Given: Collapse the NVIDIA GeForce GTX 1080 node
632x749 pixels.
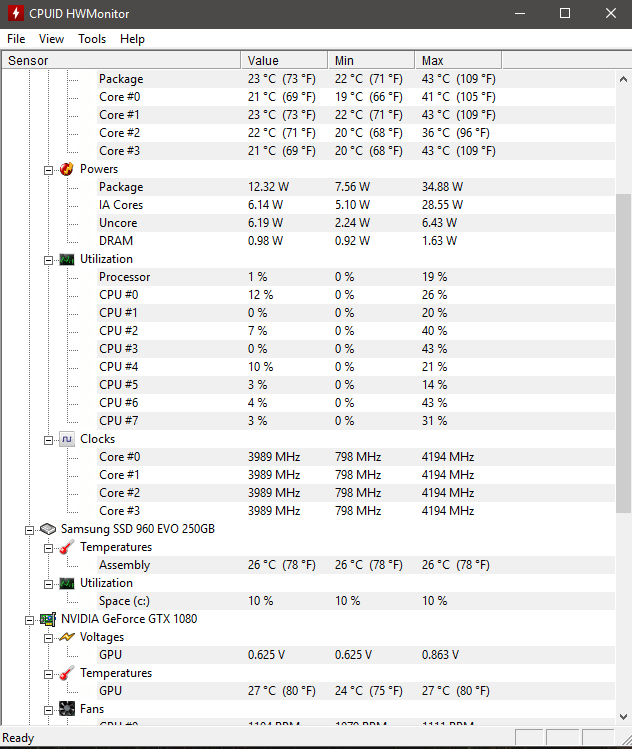Looking at the screenshot, I should [30, 619].
